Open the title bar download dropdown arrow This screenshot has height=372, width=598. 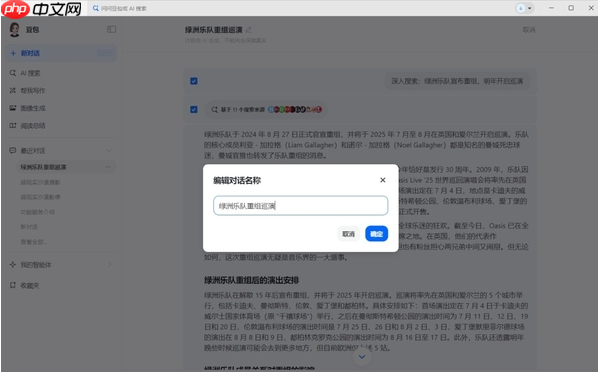click(529, 8)
